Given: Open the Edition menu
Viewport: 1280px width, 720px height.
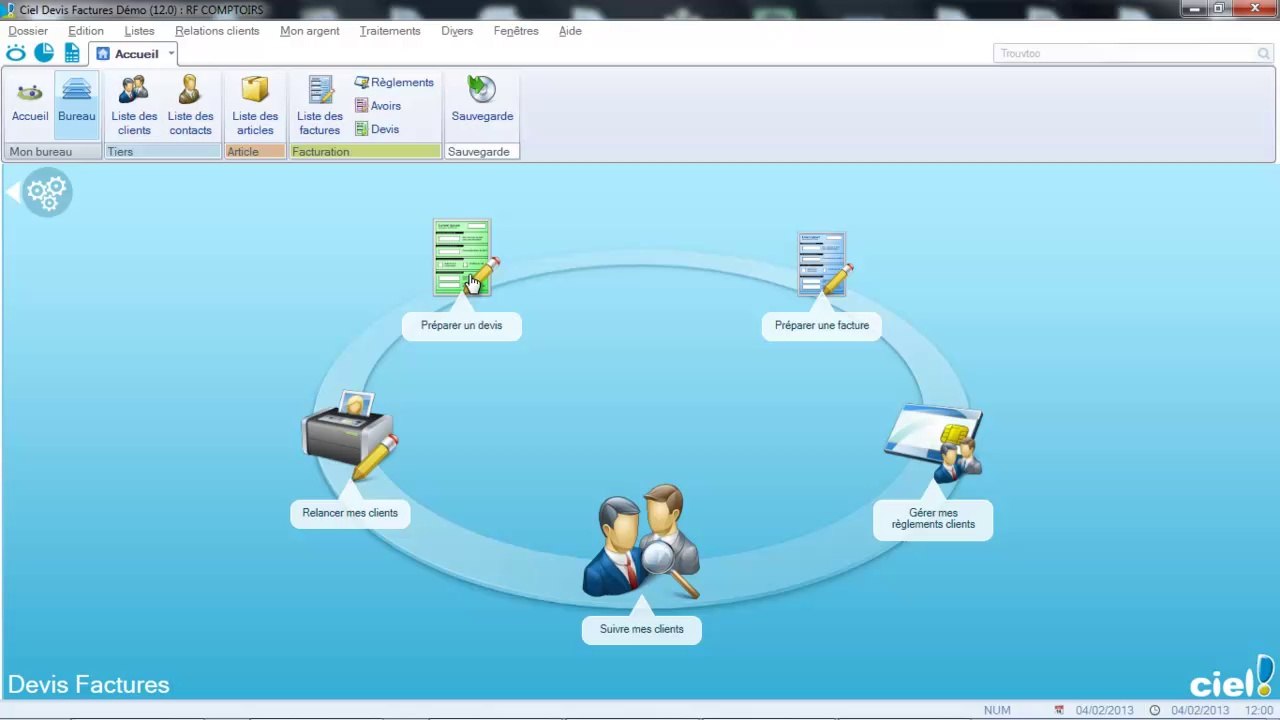Looking at the screenshot, I should pos(86,31).
